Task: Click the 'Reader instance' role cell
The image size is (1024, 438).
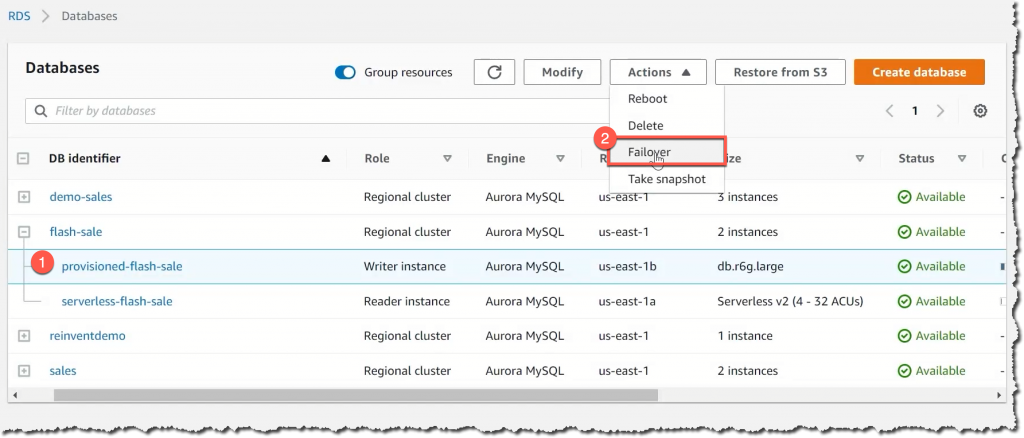Action: coord(407,302)
